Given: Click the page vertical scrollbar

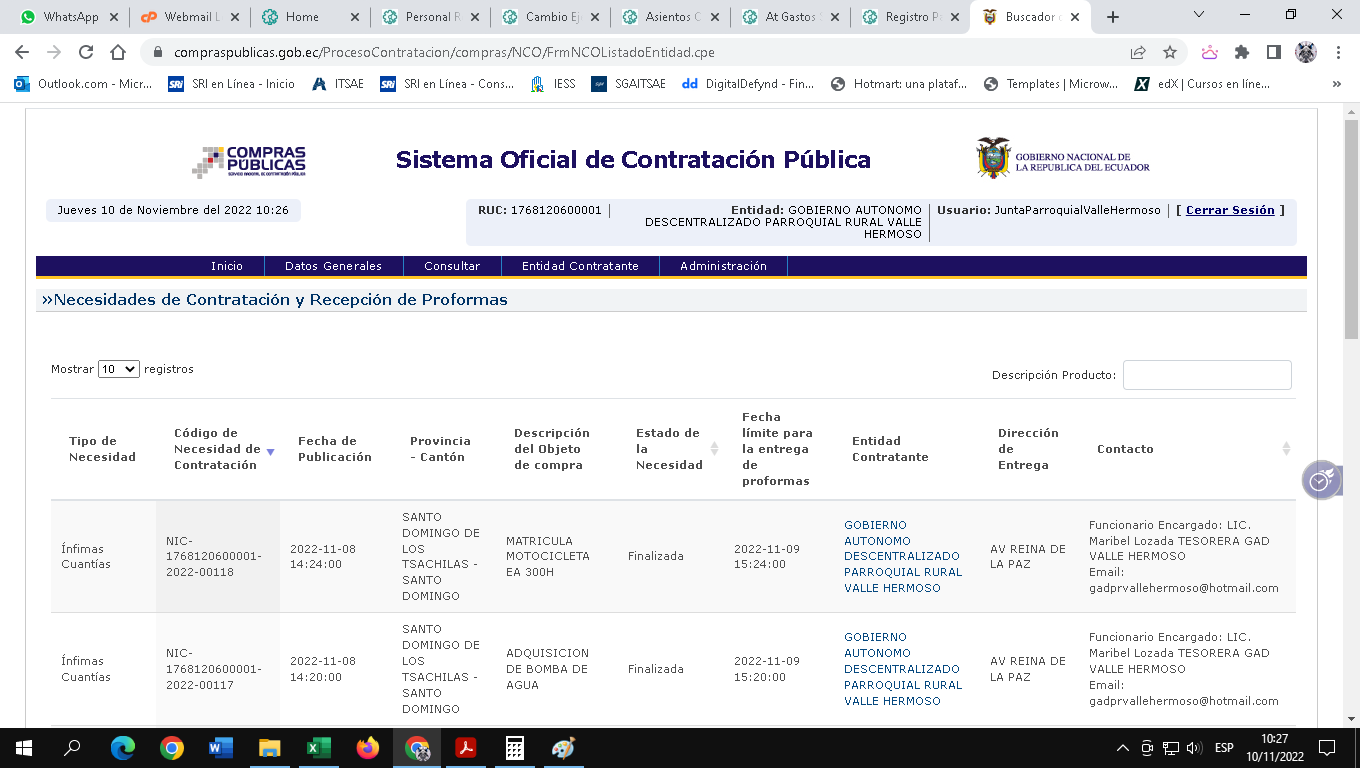Looking at the screenshot, I should 1351,400.
